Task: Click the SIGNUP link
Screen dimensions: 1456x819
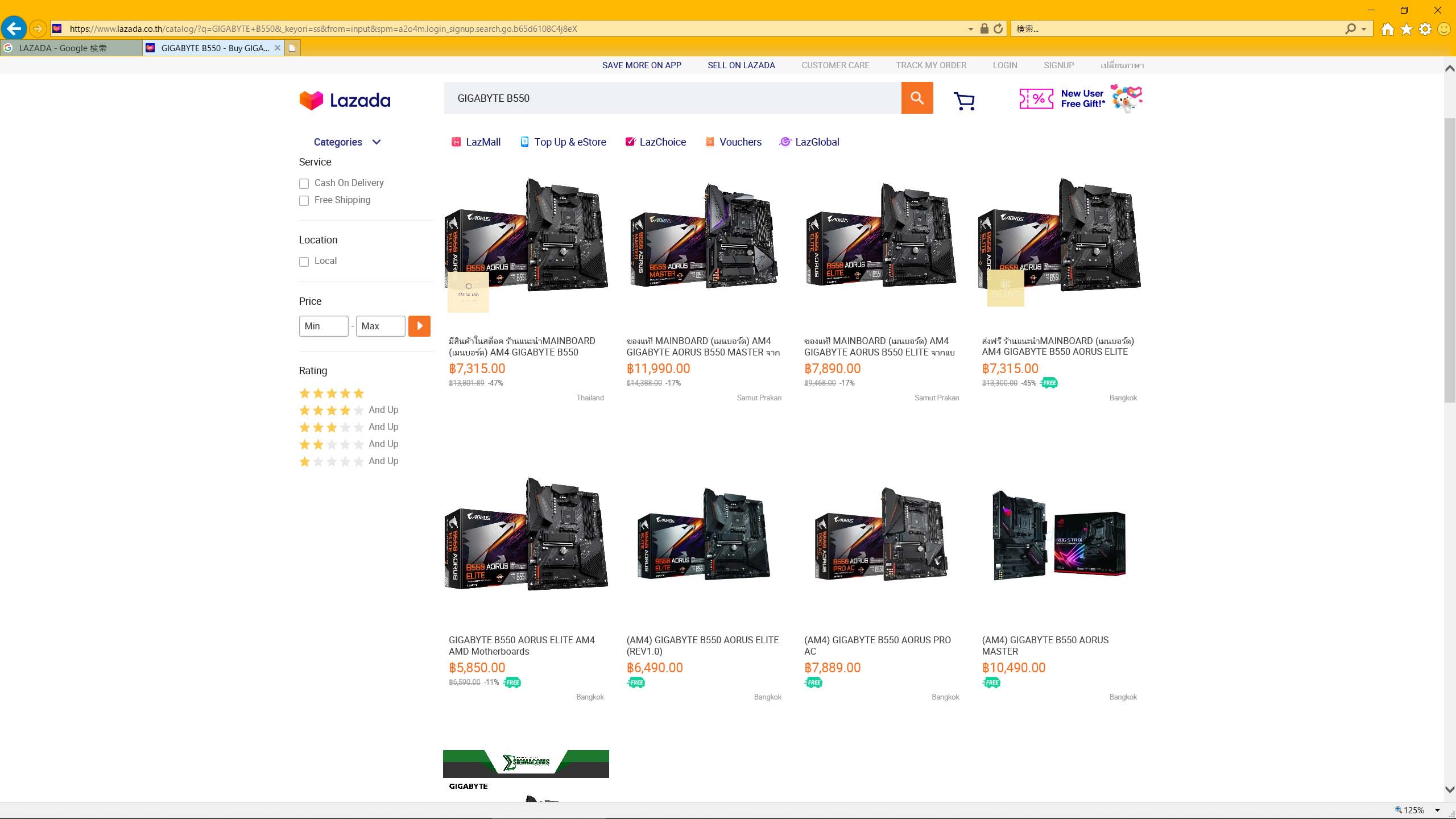Action: (1058, 65)
